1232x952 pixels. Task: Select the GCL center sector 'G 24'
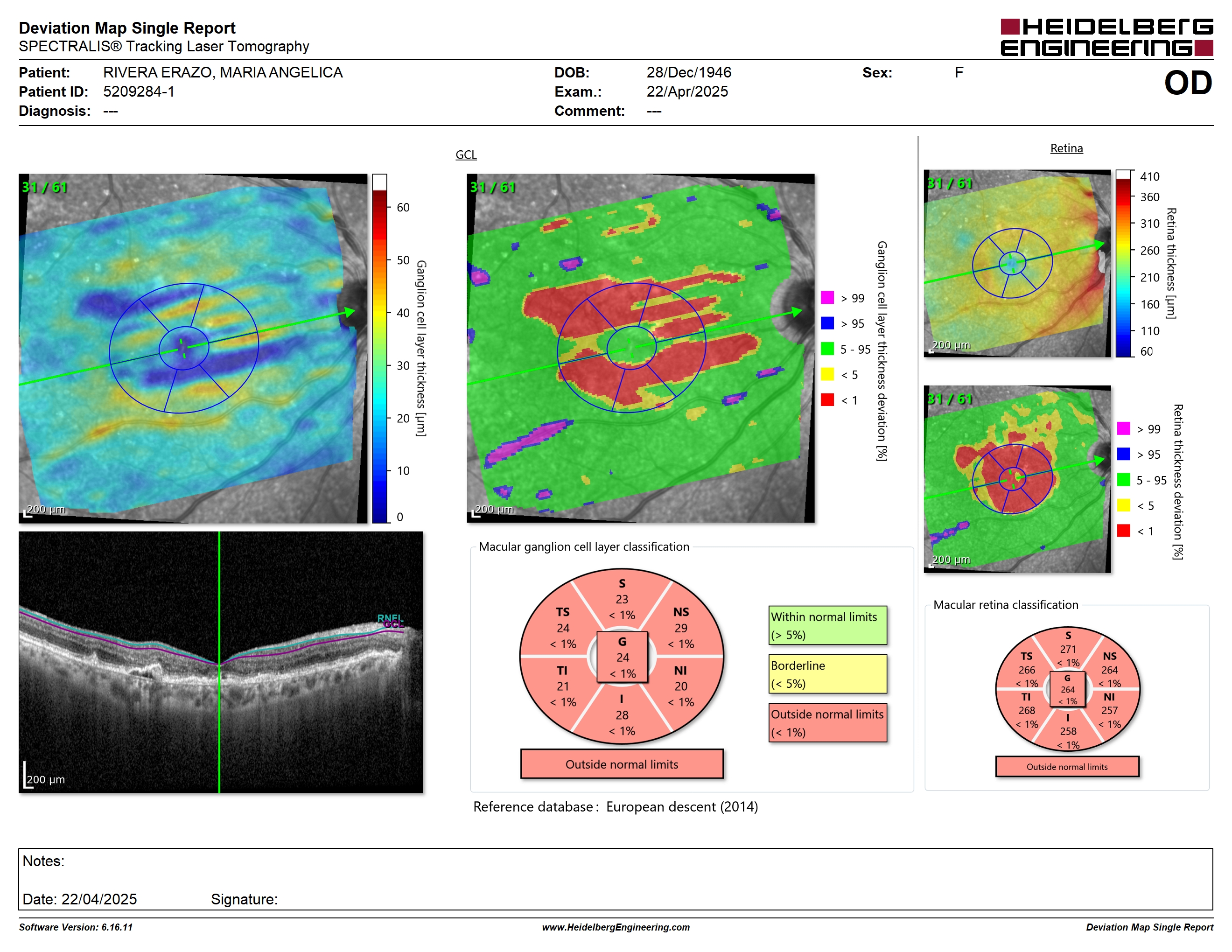point(622,657)
